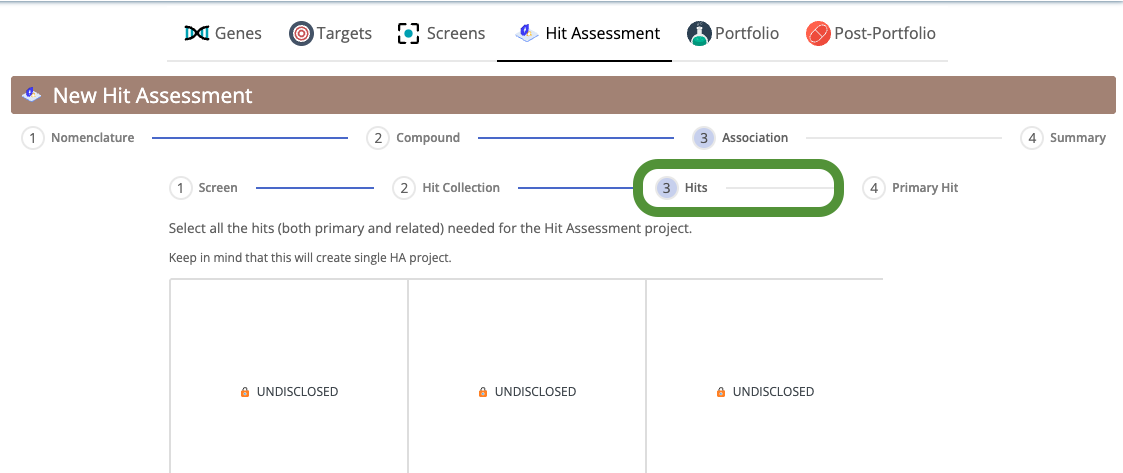Click the Hit Assessment tab icon
The height and width of the screenshot is (473, 1123).
(x=526, y=33)
